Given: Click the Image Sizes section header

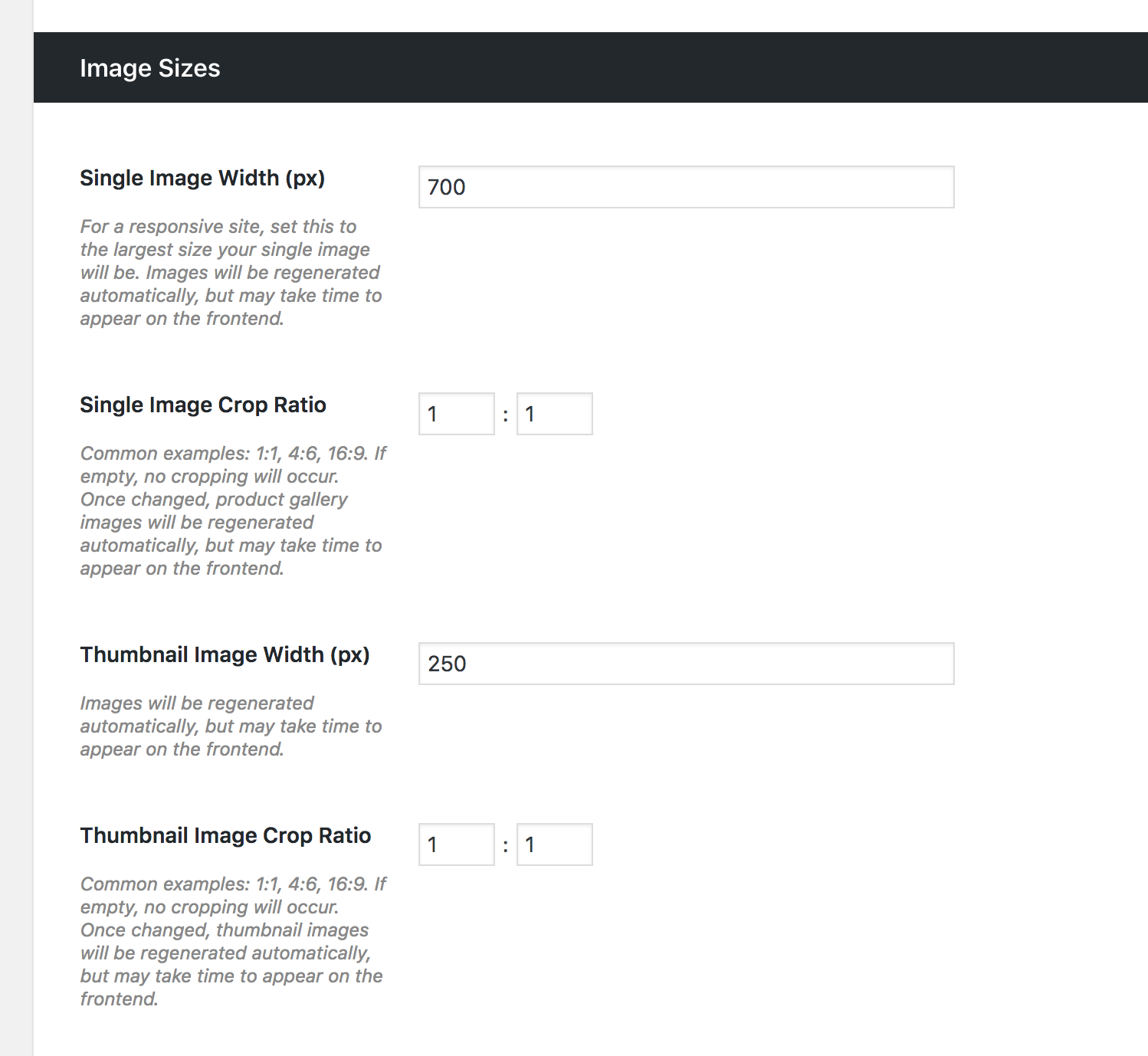Looking at the screenshot, I should [x=150, y=67].
